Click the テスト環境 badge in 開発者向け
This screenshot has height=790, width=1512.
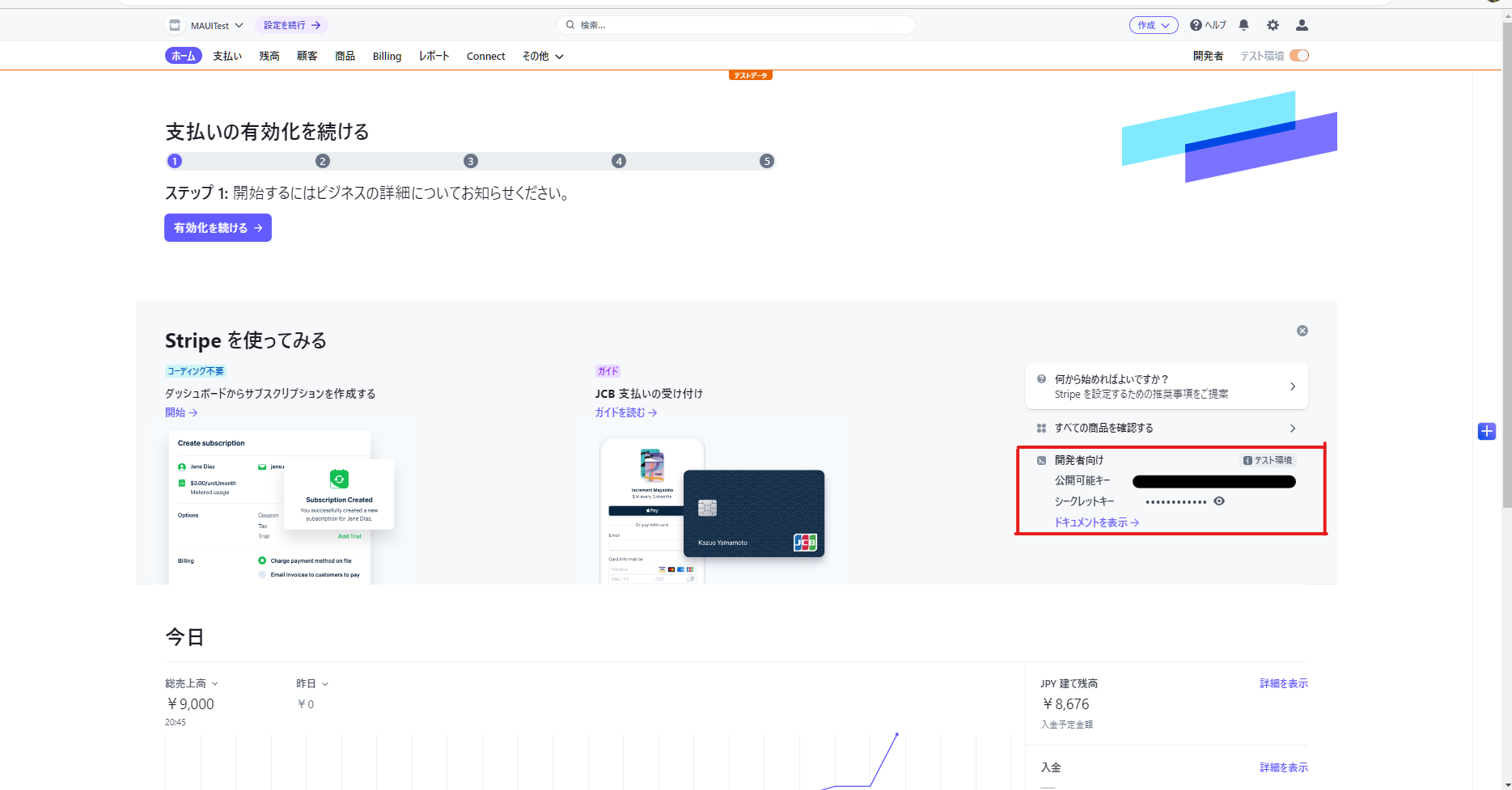pos(1268,460)
